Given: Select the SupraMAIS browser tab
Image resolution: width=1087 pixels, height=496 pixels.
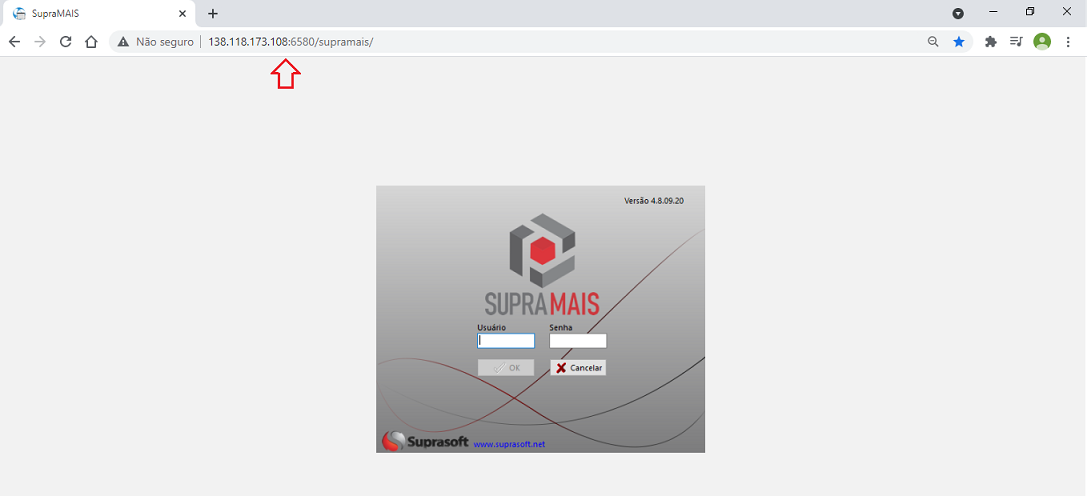Looking at the screenshot, I should coord(99,13).
